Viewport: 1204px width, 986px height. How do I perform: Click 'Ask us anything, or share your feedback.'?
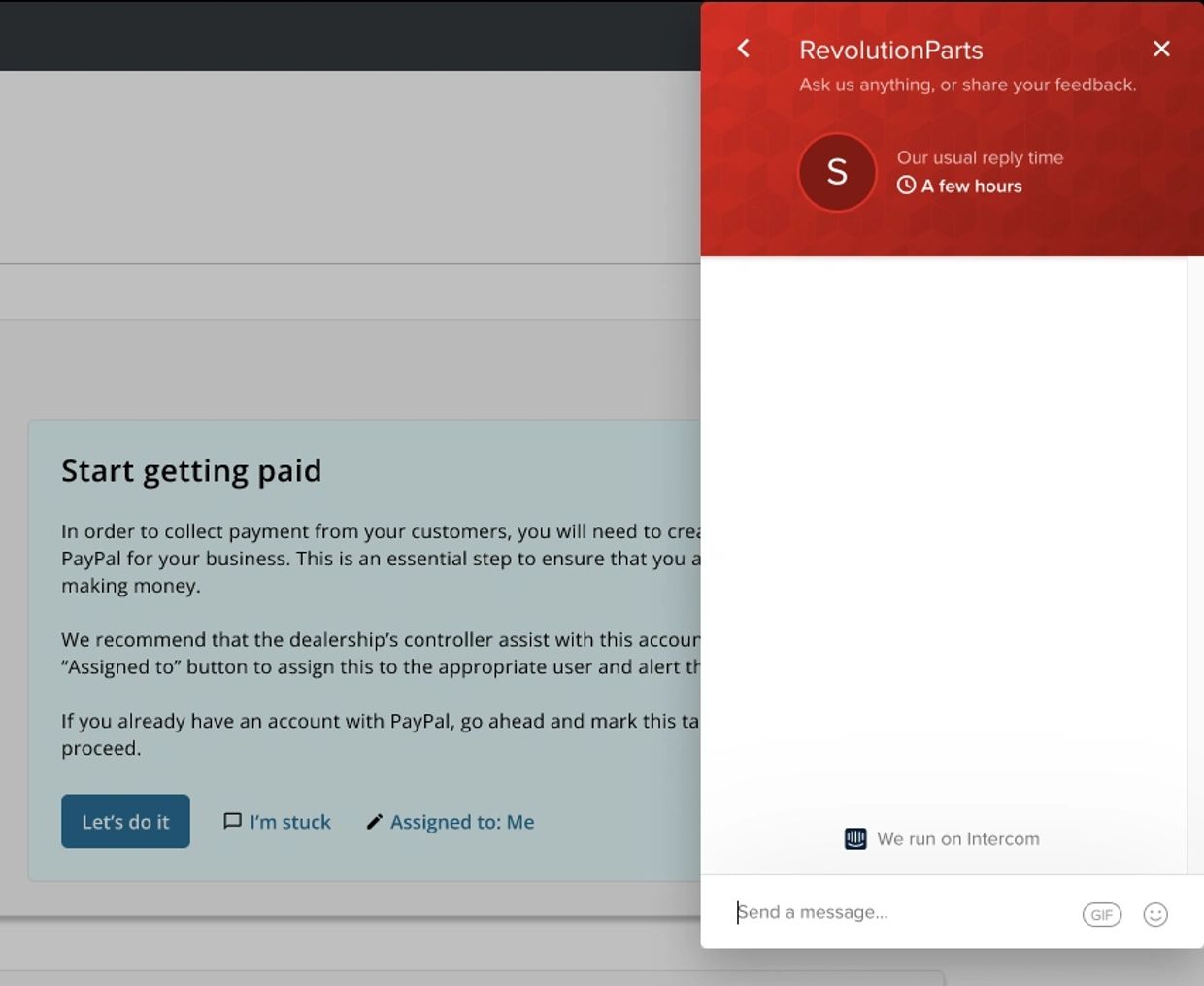(967, 85)
